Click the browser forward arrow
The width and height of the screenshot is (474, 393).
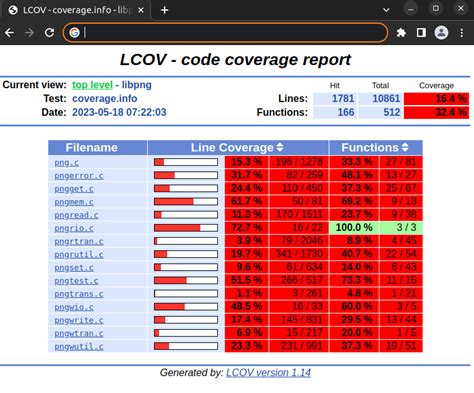click(29, 32)
